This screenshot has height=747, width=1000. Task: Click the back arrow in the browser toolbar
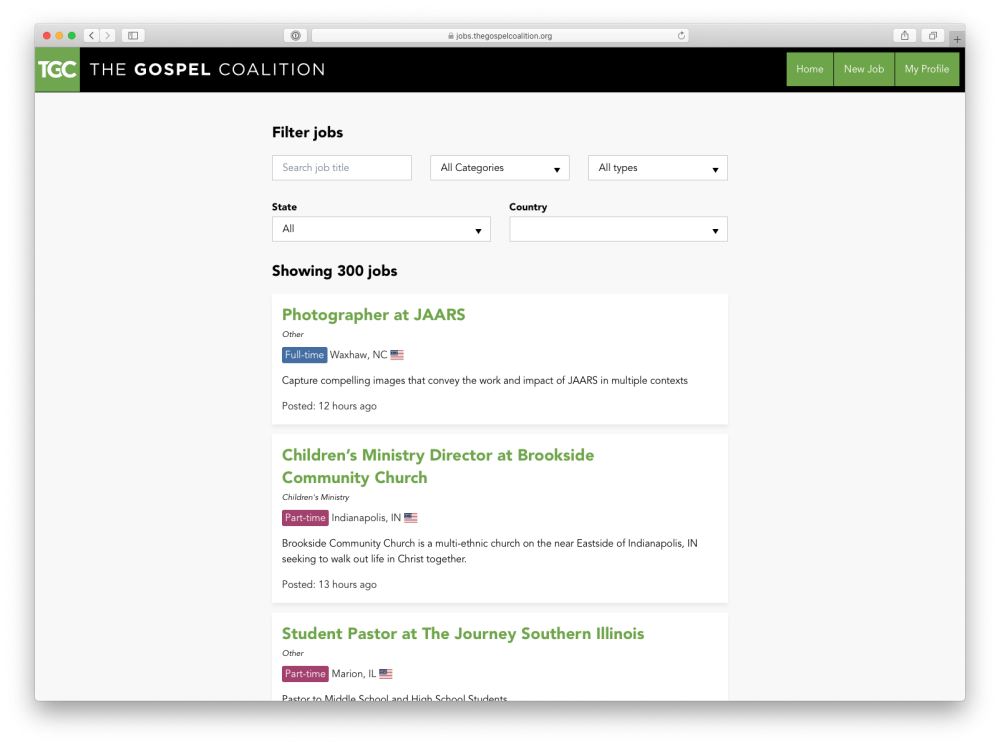[91, 34]
